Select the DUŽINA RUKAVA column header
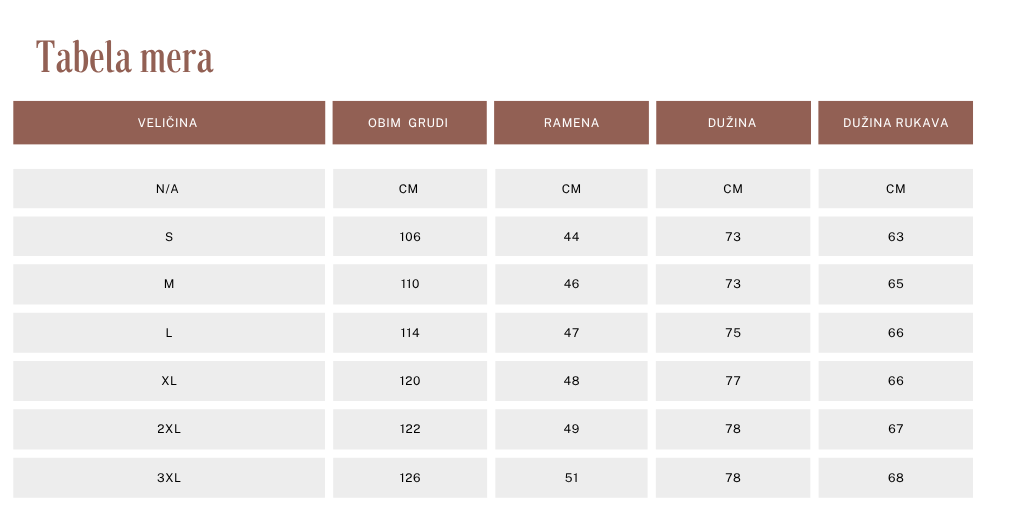This screenshot has height=523, width=1024. point(895,123)
